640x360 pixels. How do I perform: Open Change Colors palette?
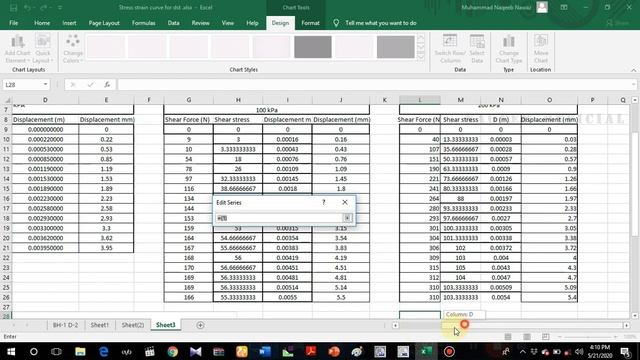73,49
